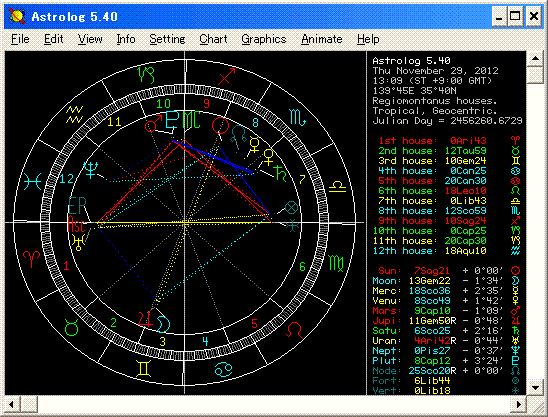This screenshot has width=548, height=417.
Task: Click the horizontal scrollbar thumb
Action: [28, 404]
